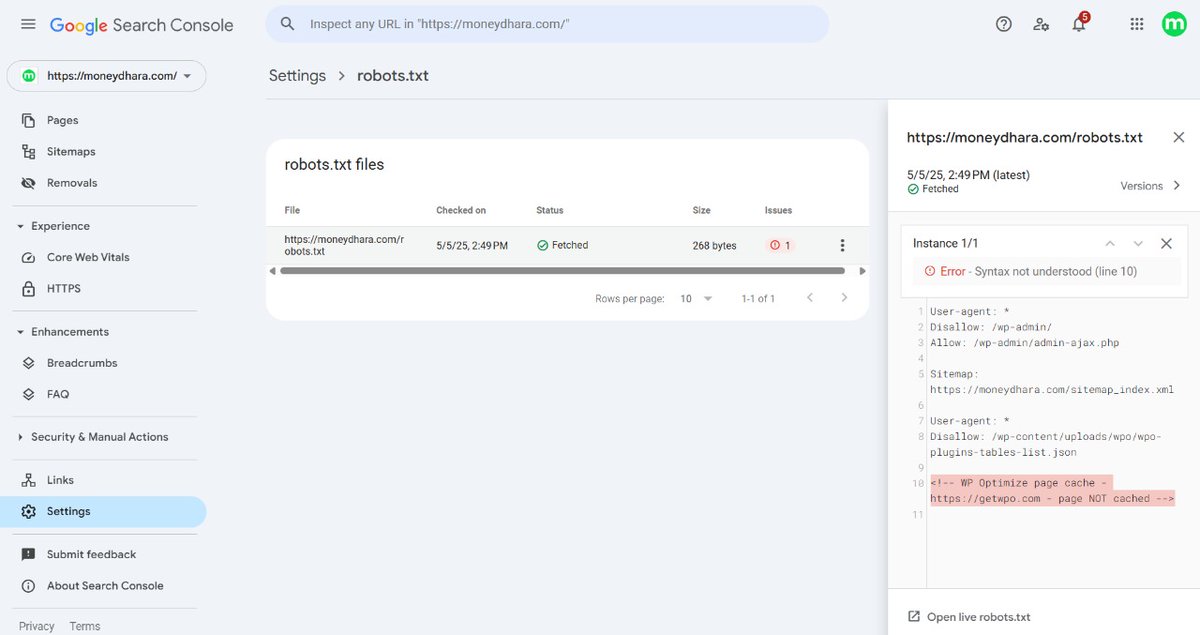Viewport: 1200px width, 635px height.
Task: Open the Rows per page dropdown
Action: [x=697, y=299]
